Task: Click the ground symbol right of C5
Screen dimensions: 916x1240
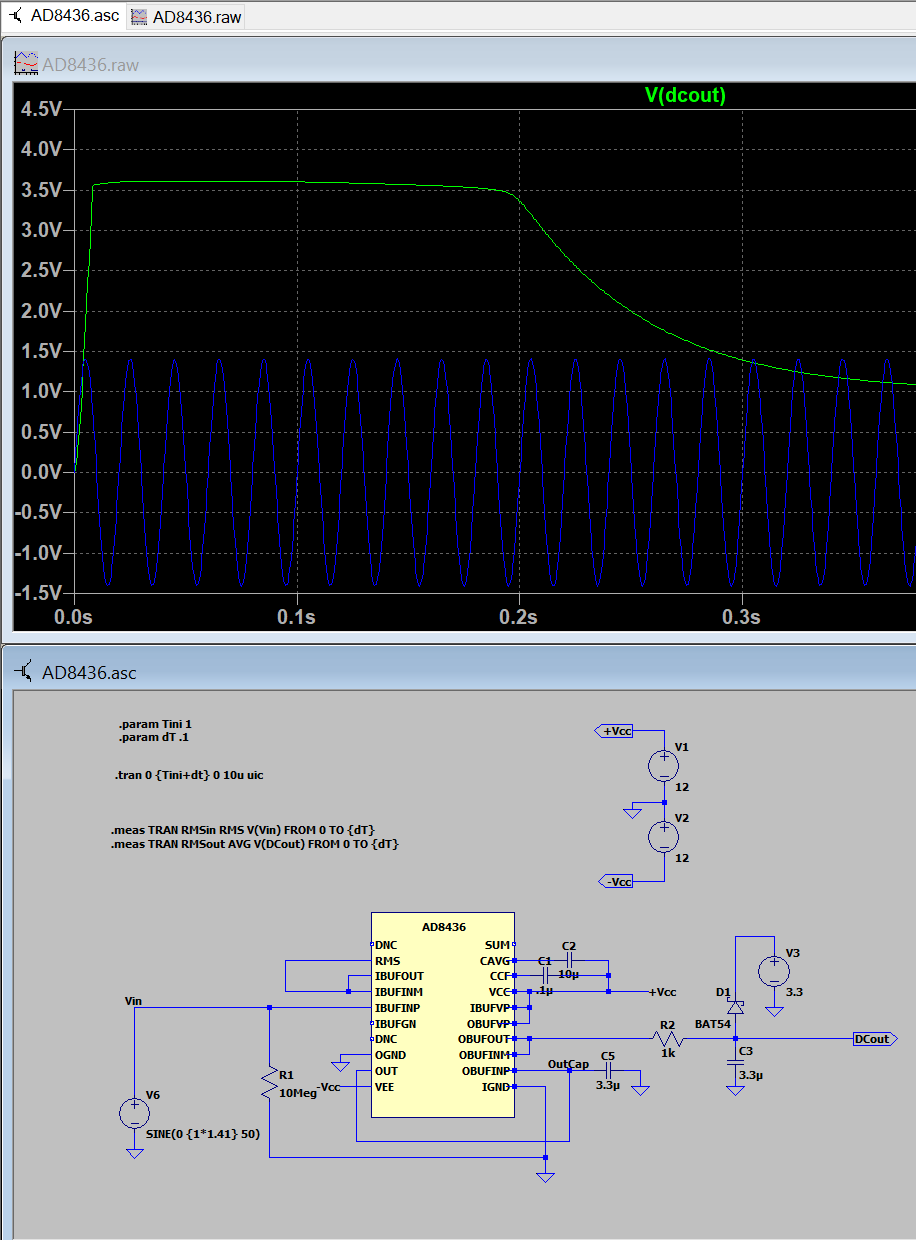Action: tap(640, 1089)
